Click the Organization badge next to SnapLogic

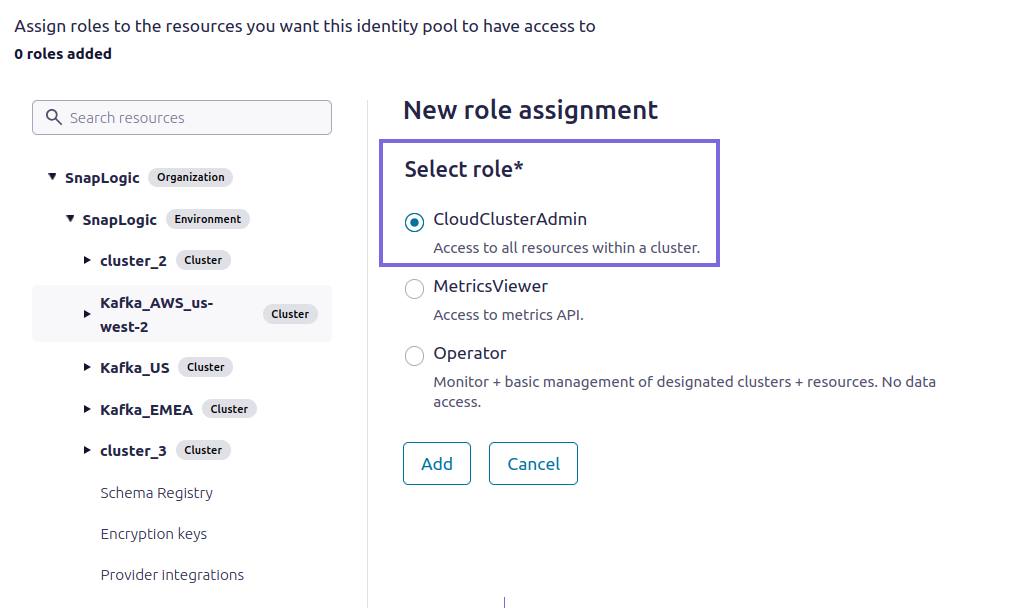click(190, 177)
